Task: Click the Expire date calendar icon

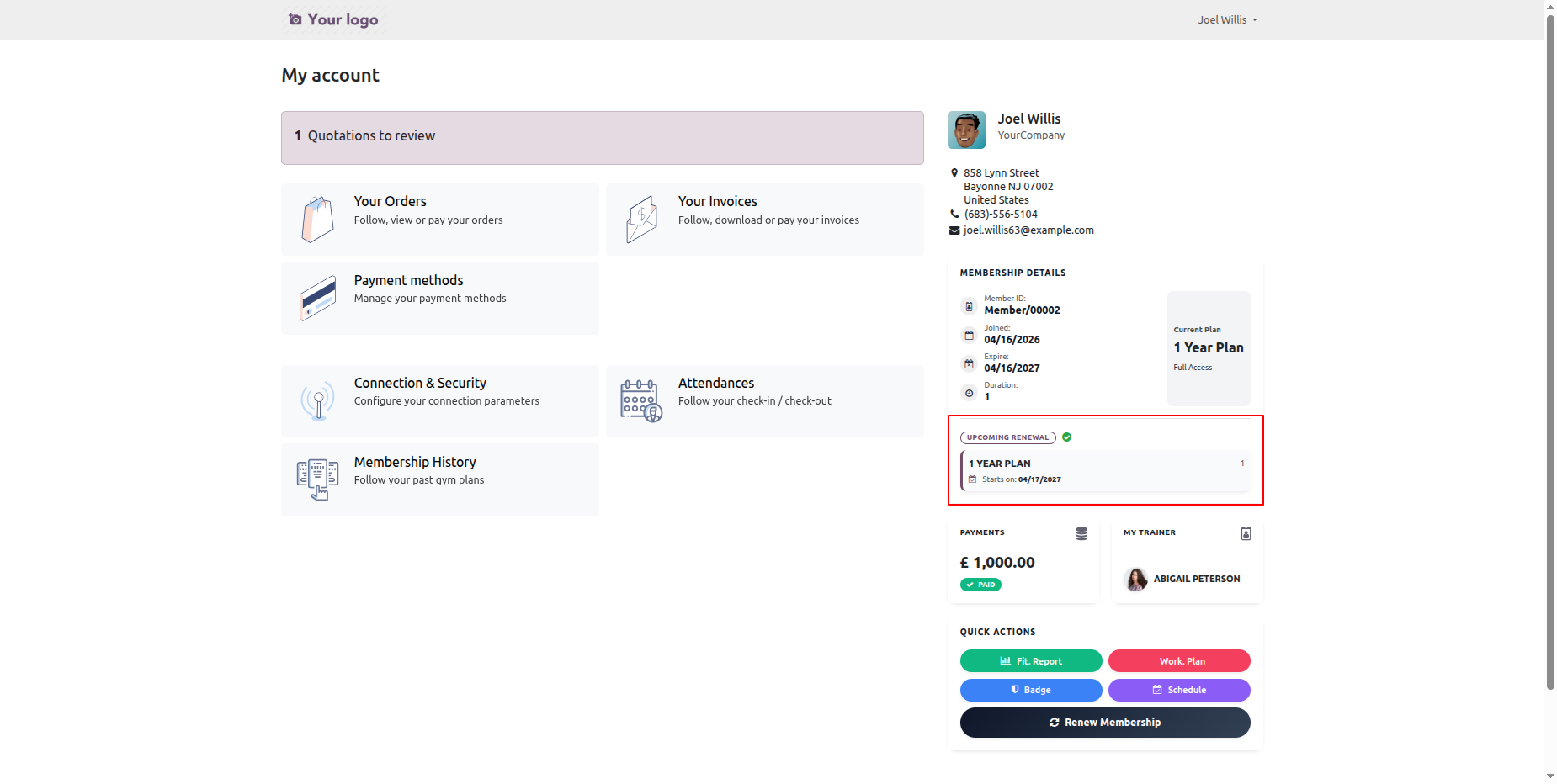Action: point(969,364)
